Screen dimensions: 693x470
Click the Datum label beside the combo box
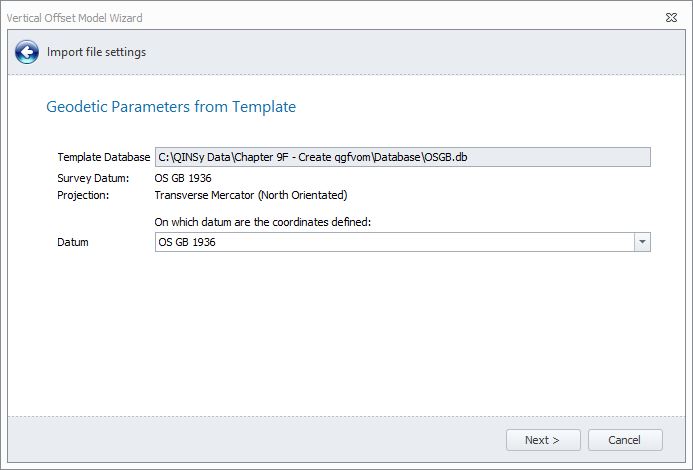[73, 242]
